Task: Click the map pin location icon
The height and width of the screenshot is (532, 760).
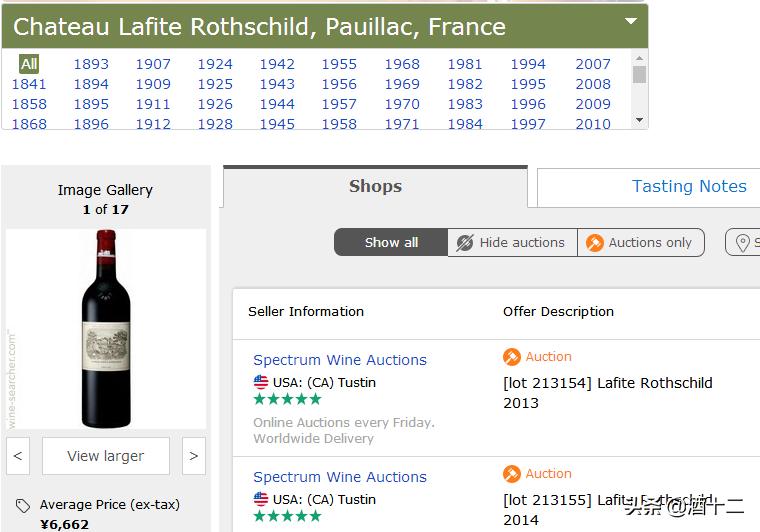Action: point(742,243)
